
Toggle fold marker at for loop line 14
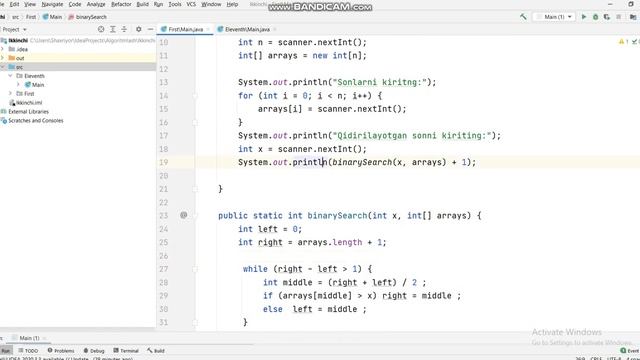pos(195,96)
